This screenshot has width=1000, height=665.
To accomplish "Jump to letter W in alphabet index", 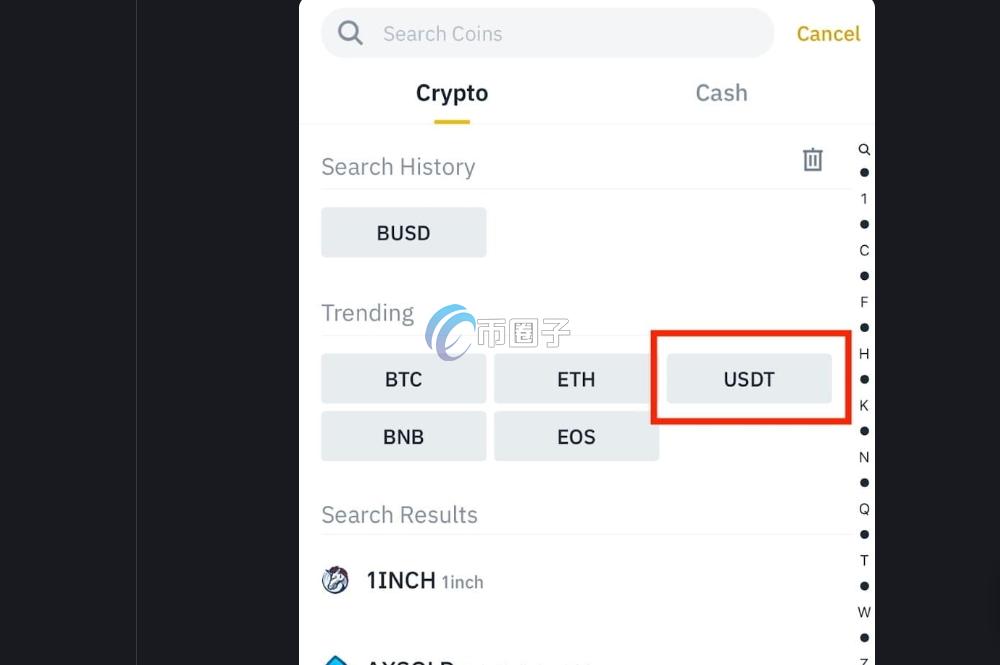I will [x=864, y=612].
